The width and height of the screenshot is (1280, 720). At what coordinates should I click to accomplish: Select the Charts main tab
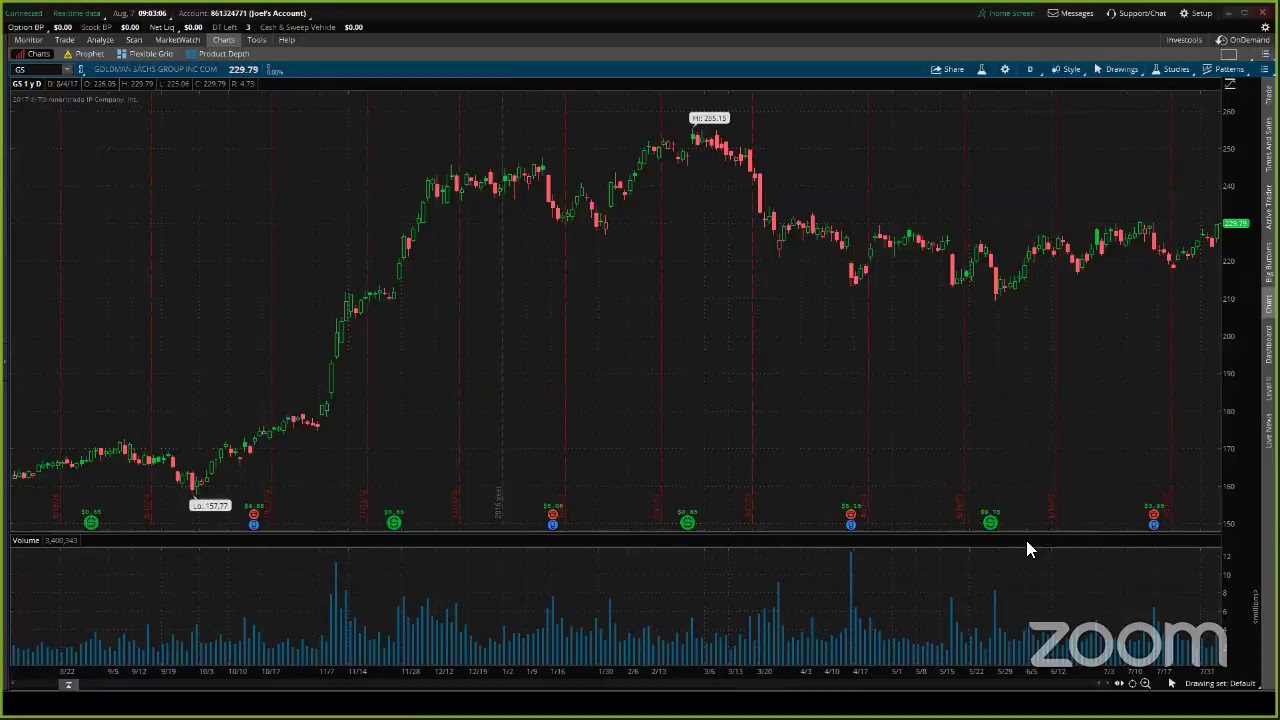point(223,40)
